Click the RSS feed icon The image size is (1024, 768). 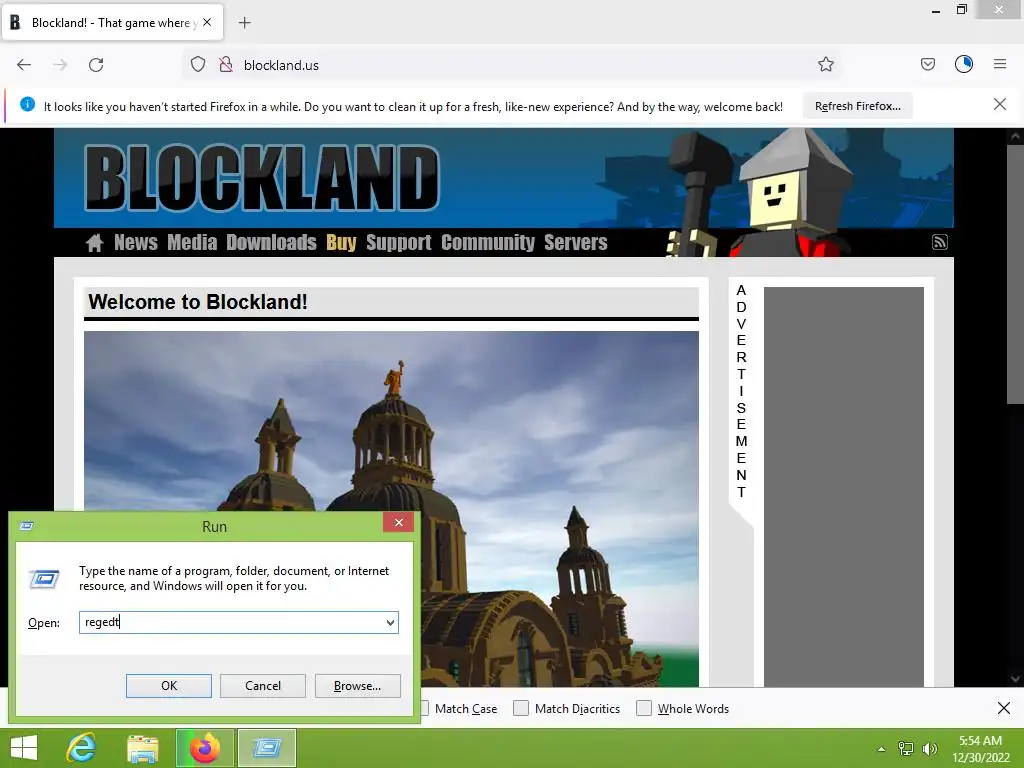939,242
